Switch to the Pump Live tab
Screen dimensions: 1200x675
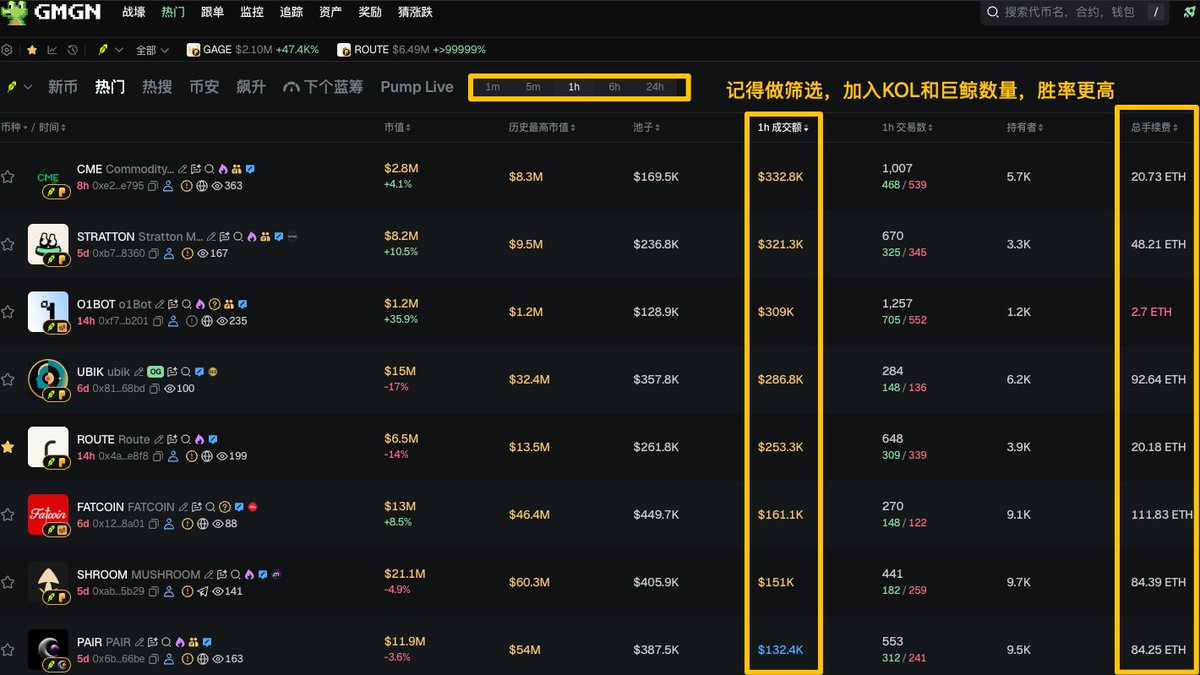(x=417, y=87)
